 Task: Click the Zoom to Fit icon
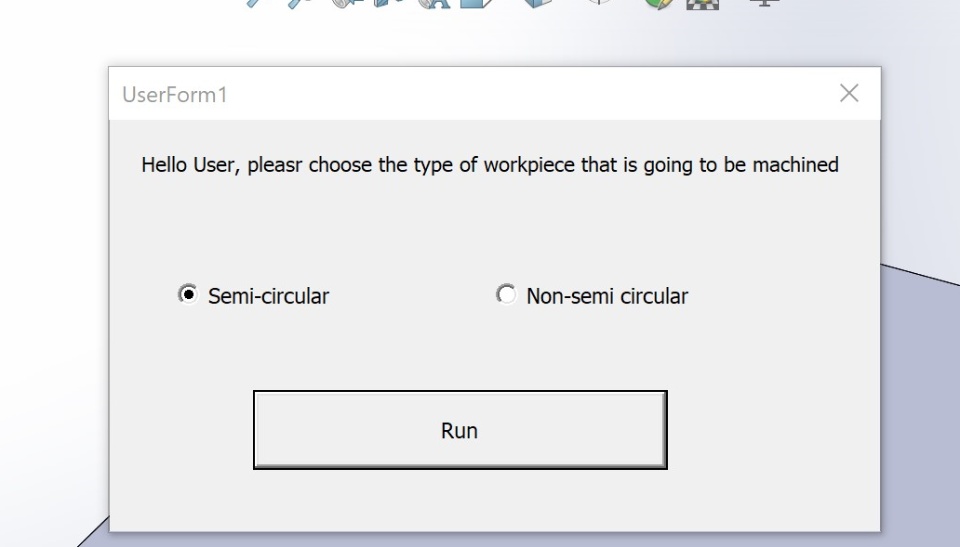pos(256,2)
